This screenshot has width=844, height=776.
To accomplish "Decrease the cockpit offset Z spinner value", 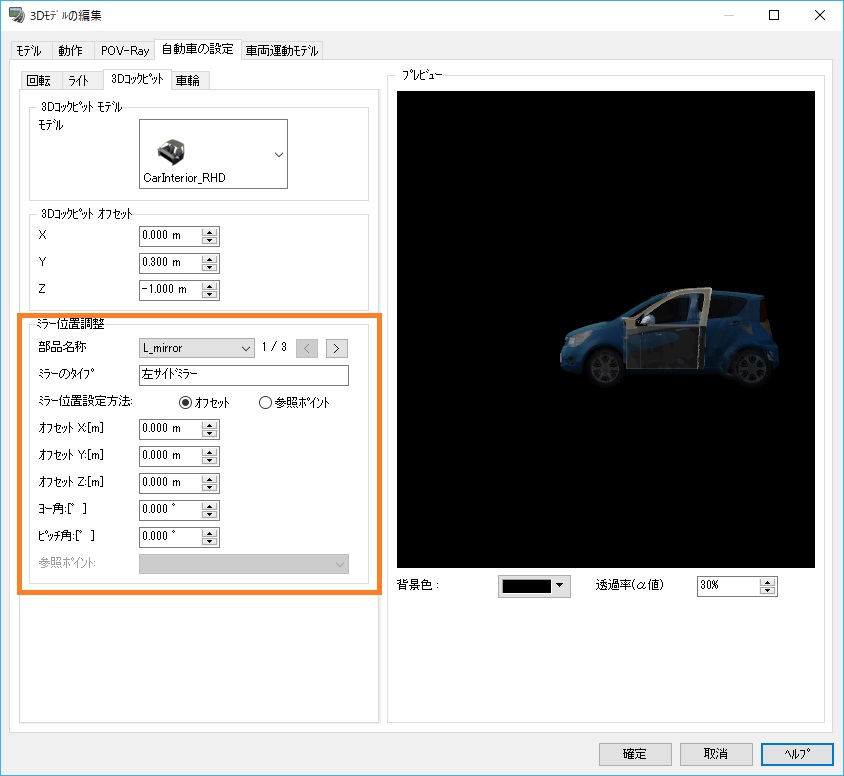I will click(209, 294).
